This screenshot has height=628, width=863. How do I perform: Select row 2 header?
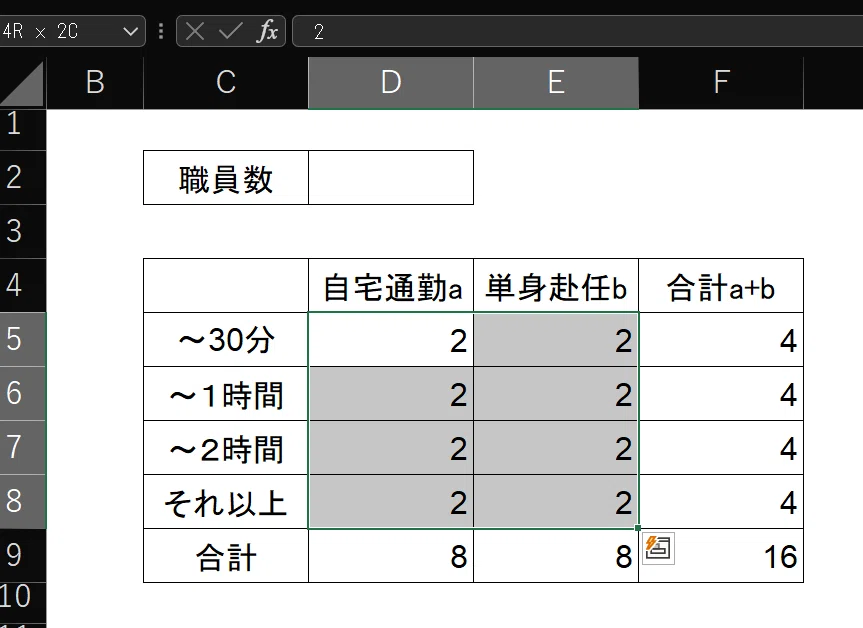pos(23,177)
